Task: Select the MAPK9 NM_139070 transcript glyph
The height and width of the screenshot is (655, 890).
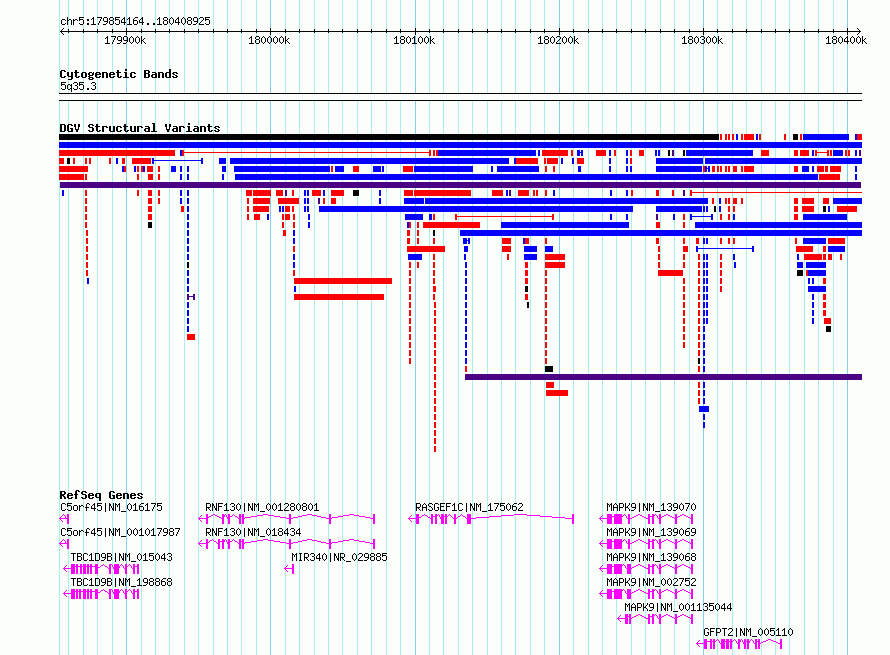Action: (646, 519)
